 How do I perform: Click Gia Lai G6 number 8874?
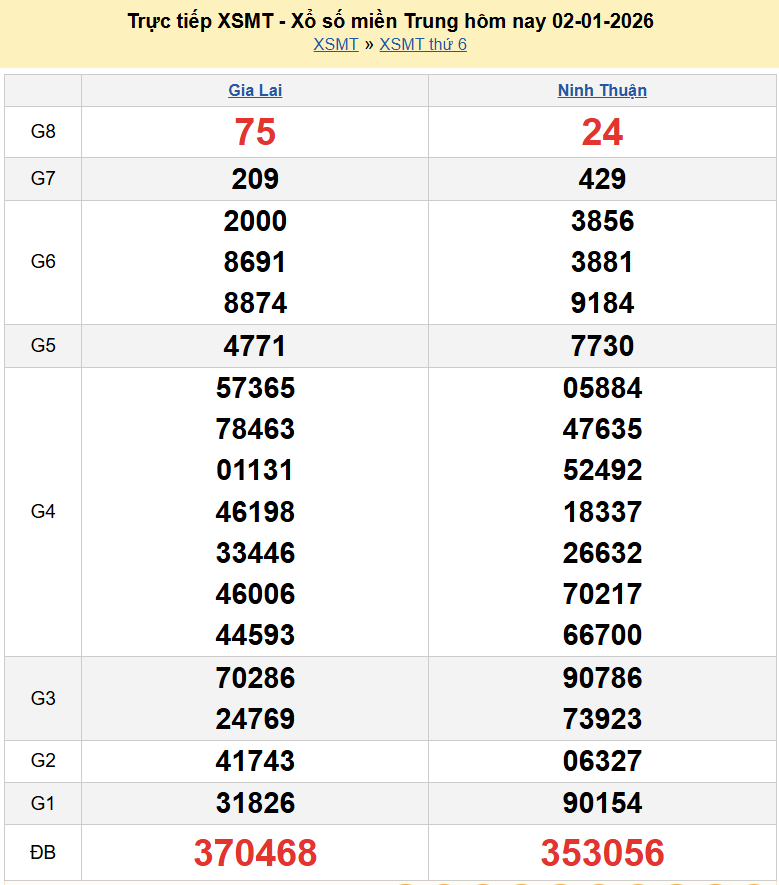(255, 303)
